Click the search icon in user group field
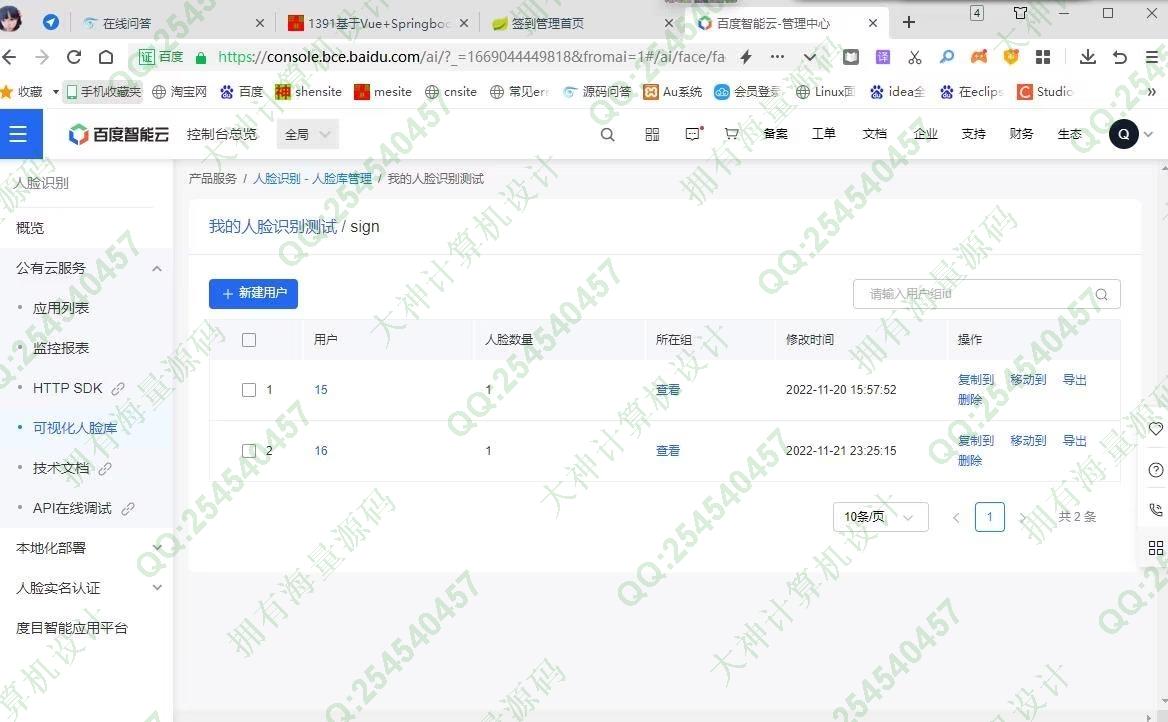 point(1102,294)
